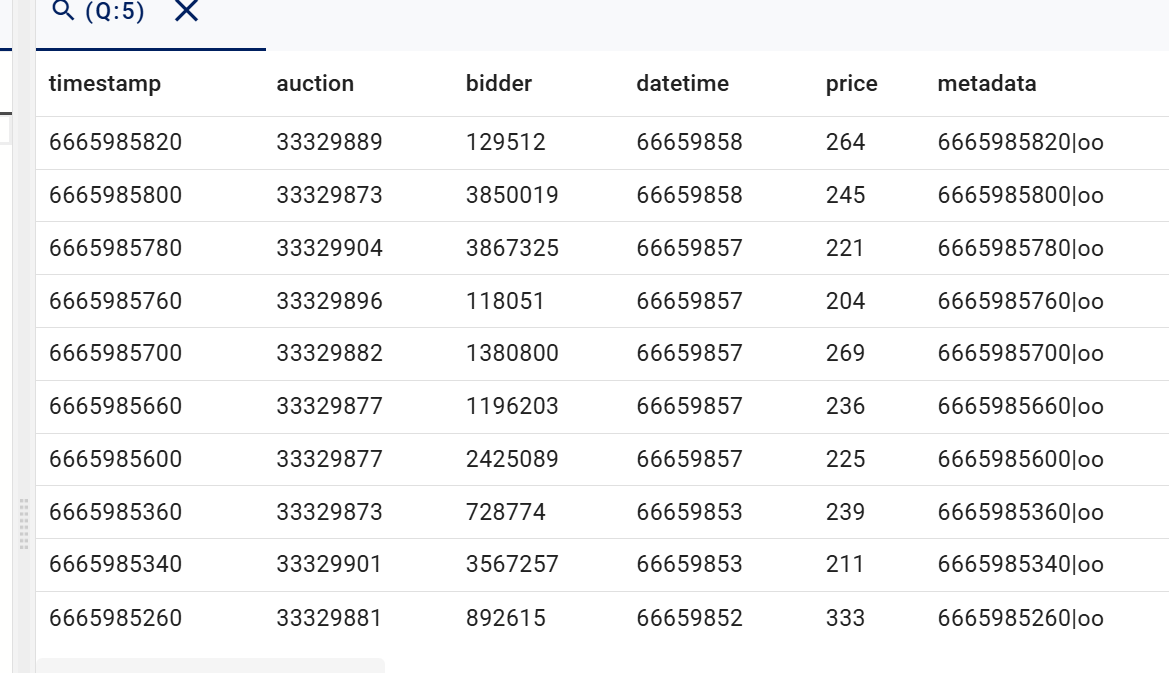Click metadata cell 6665985700|oo

coord(1020,354)
